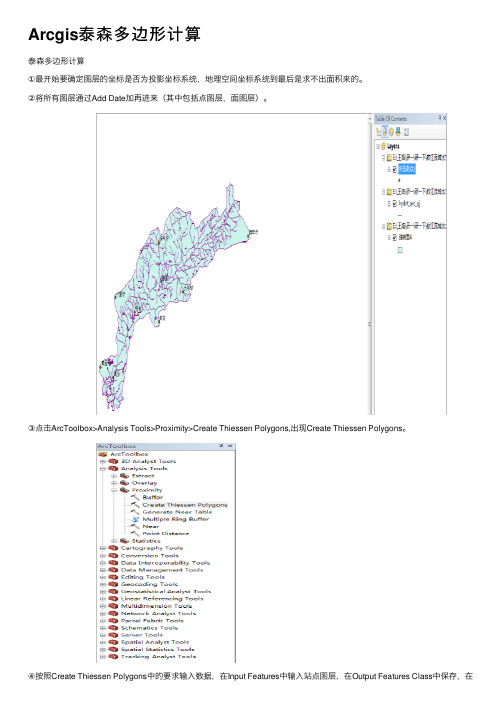Screen dimensions: 504x713
Task: Click the ArcToolbox root toolbox icon
Action: [102, 454]
